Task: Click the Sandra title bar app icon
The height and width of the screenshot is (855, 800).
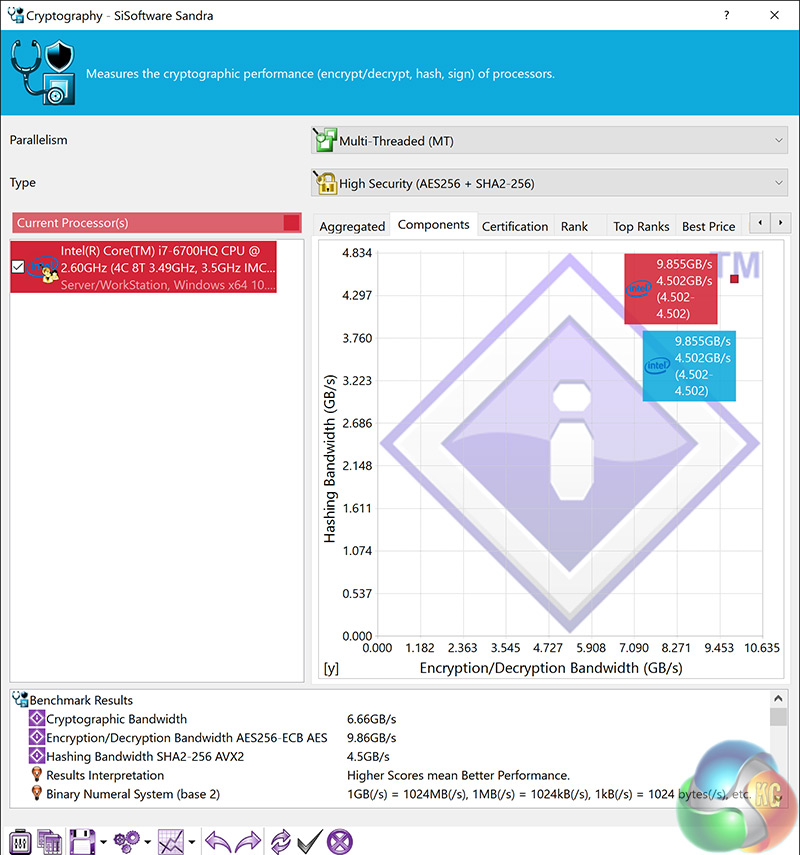Action: pos(15,15)
